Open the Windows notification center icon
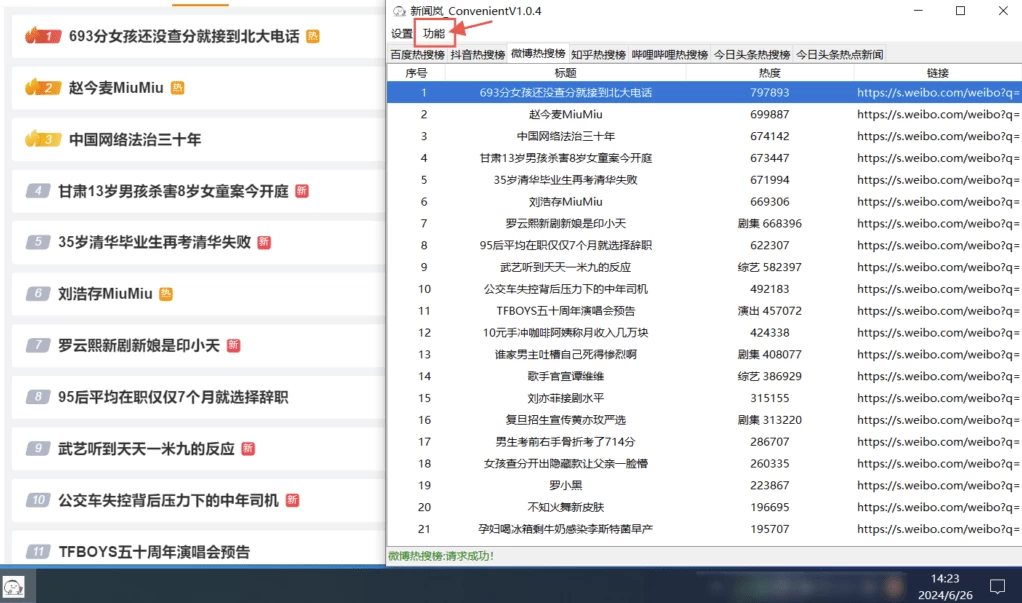The width and height of the screenshot is (1022, 603). (x=997, y=586)
